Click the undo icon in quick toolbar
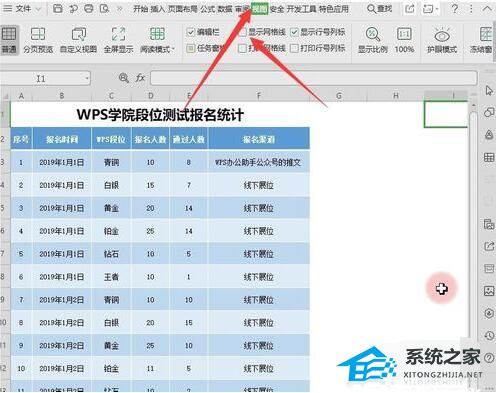The width and height of the screenshot is (498, 393). (73, 9)
